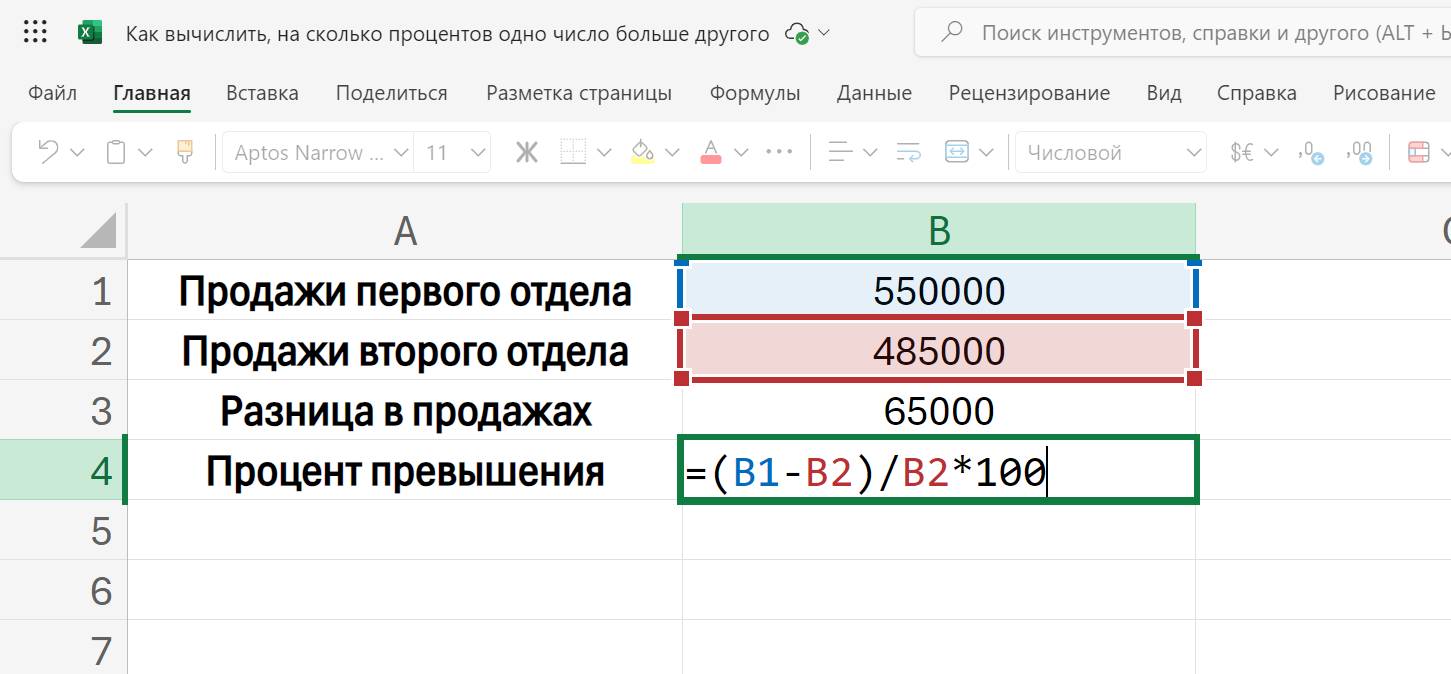This screenshot has width=1451, height=674.
Task: Select cell B3 containing 65000
Action: click(937, 410)
